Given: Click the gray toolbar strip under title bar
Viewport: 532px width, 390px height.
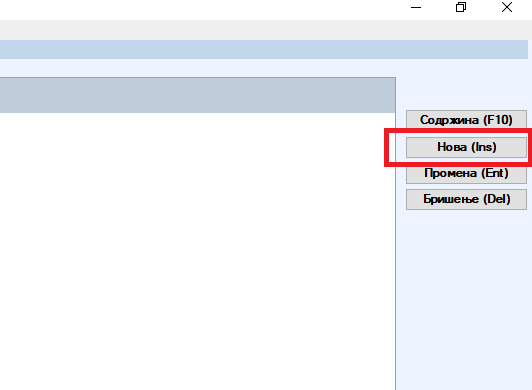Looking at the screenshot, I should [266, 30].
